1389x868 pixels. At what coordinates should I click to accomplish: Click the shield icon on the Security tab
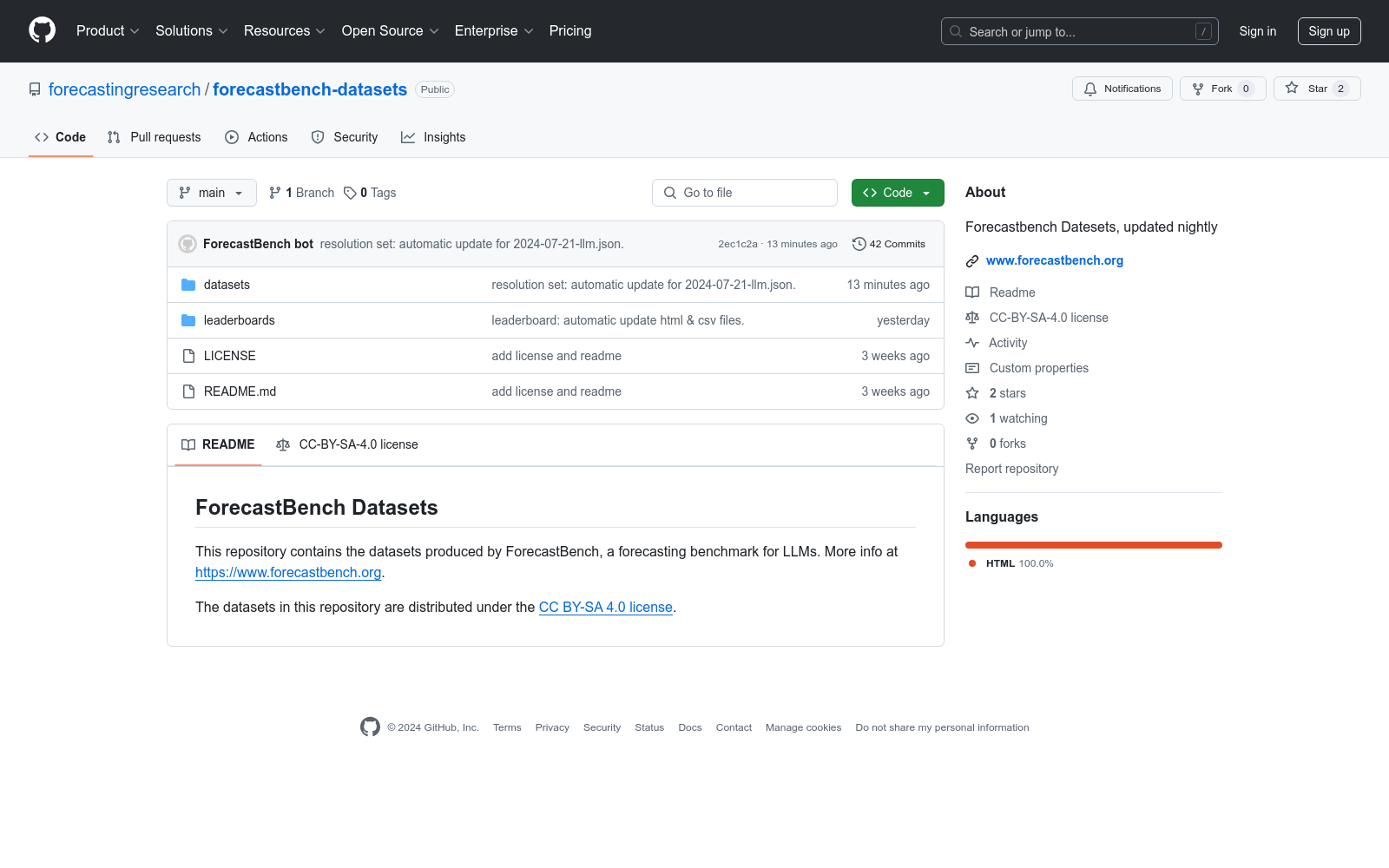point(318,137)
